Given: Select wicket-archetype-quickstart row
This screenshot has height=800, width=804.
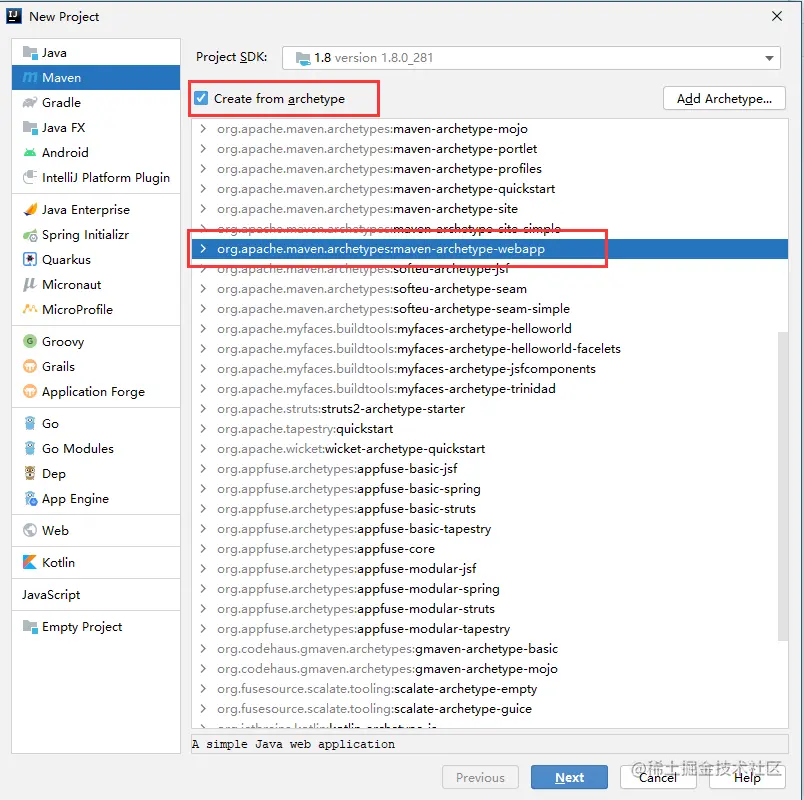Looking at the screenshot, I should click(490, 449).
